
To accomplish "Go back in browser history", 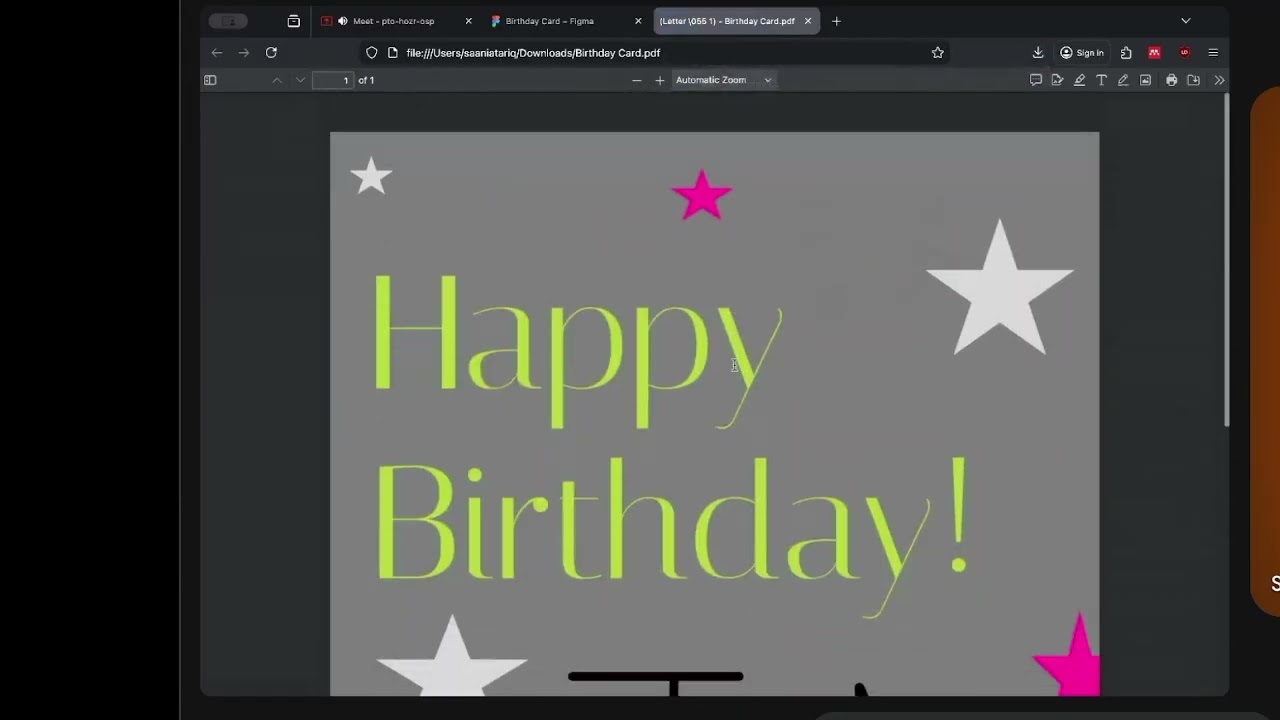I will click(x=217, y=52).
